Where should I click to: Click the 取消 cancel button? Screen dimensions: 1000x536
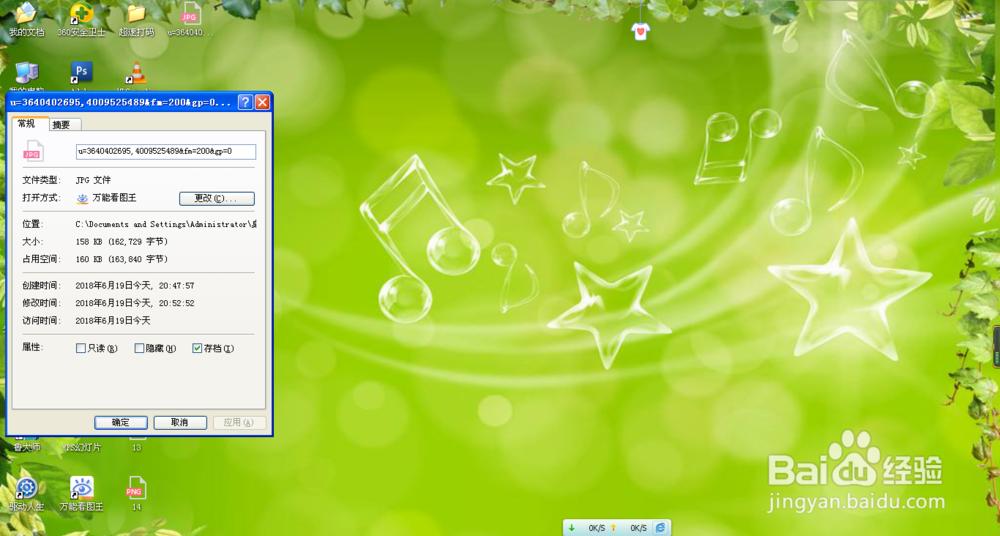click(x=180, y=422)
